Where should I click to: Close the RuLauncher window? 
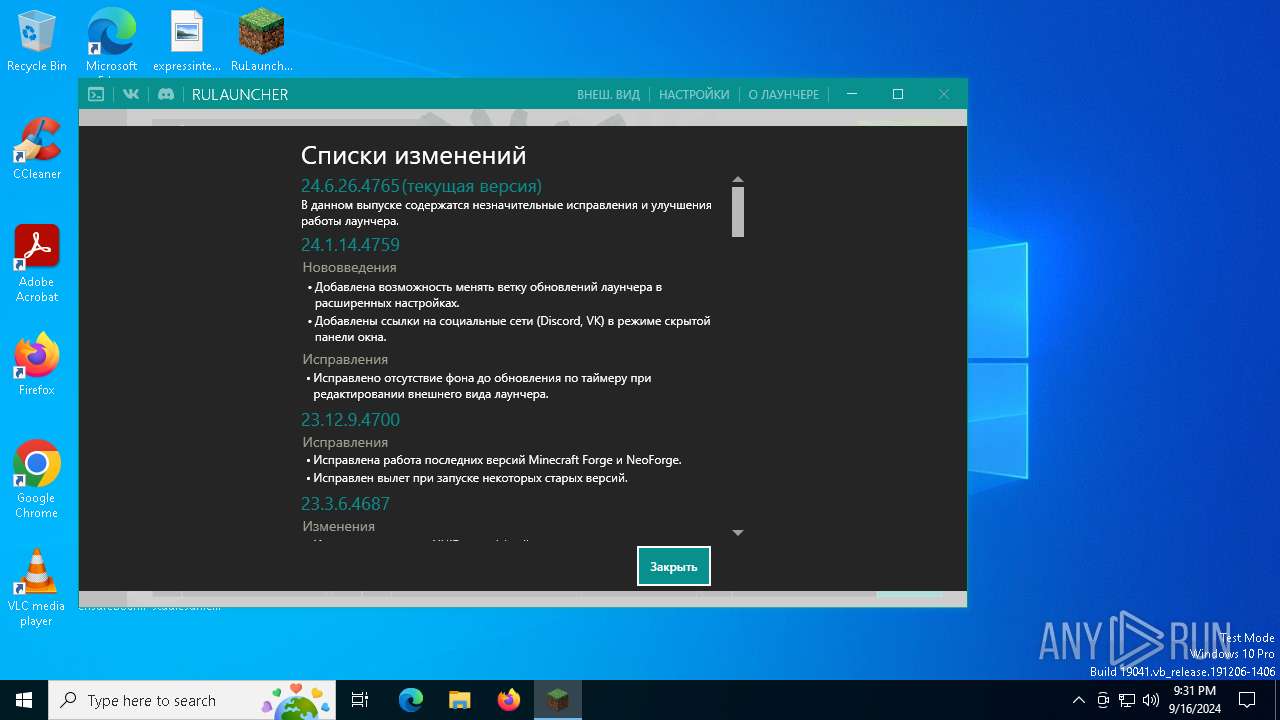tap(944, 94)
